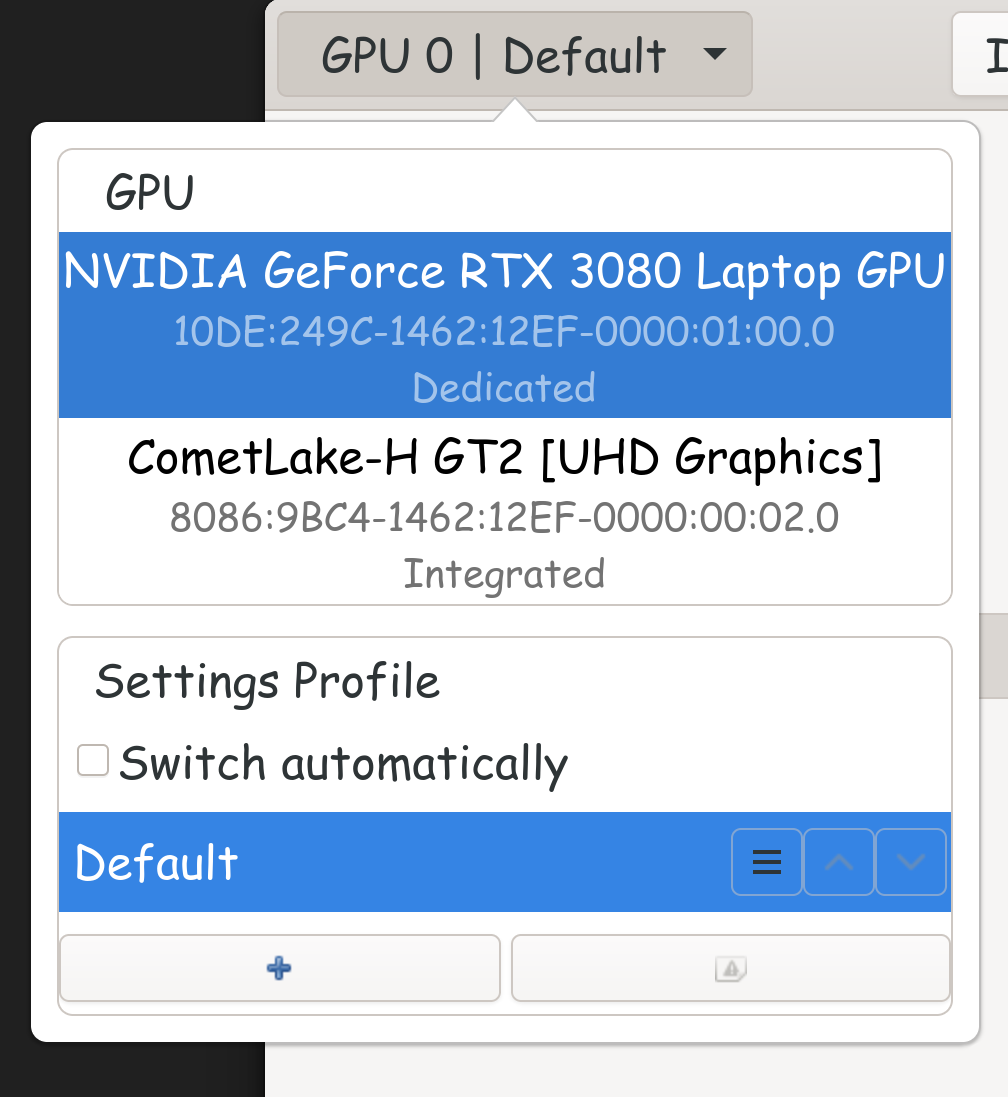The width and height of the screenshot is (1008, 1097).
Task: Move the Default profile up
Action: [x=839, y=862]
